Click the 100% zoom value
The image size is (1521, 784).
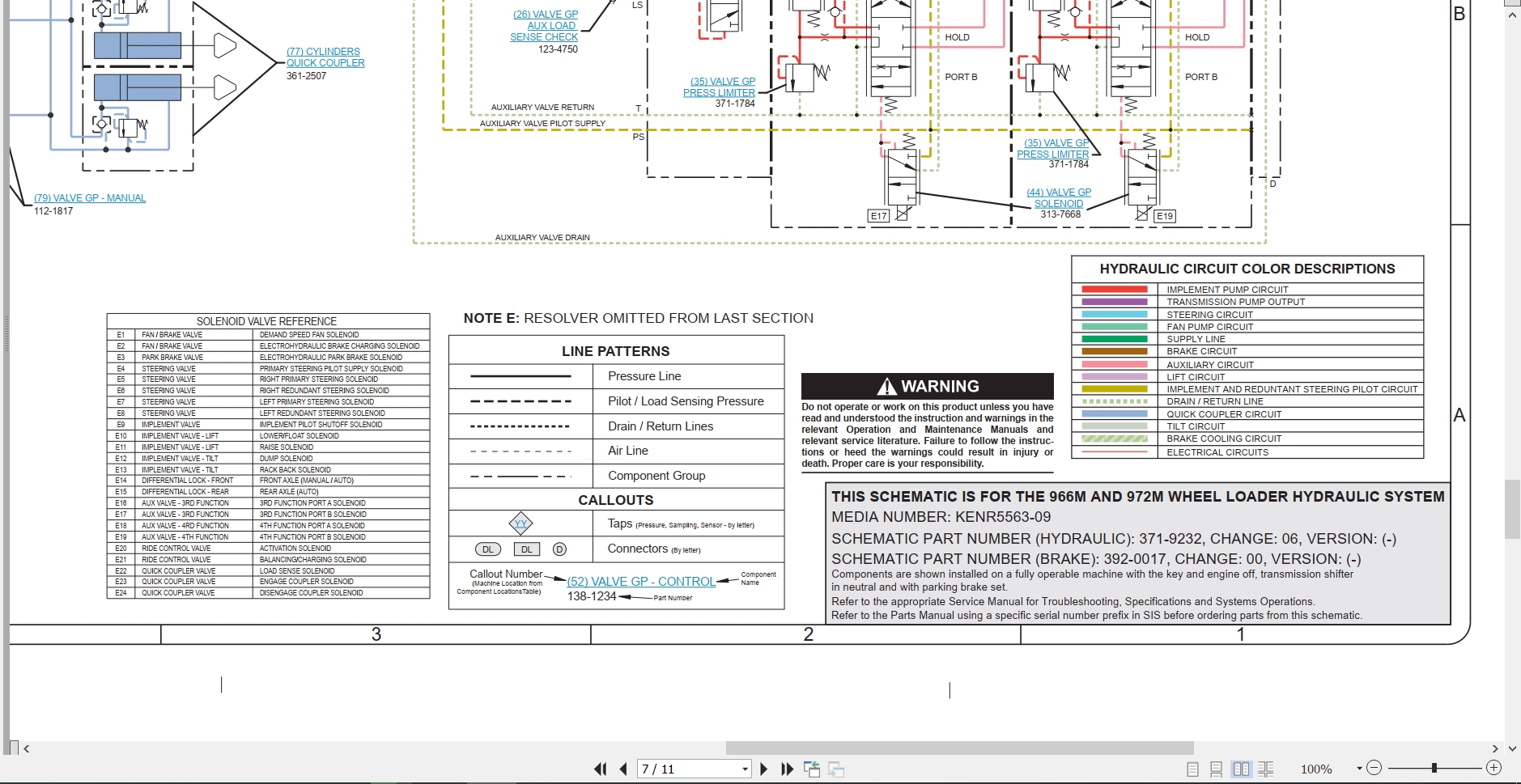[1316, 769]
